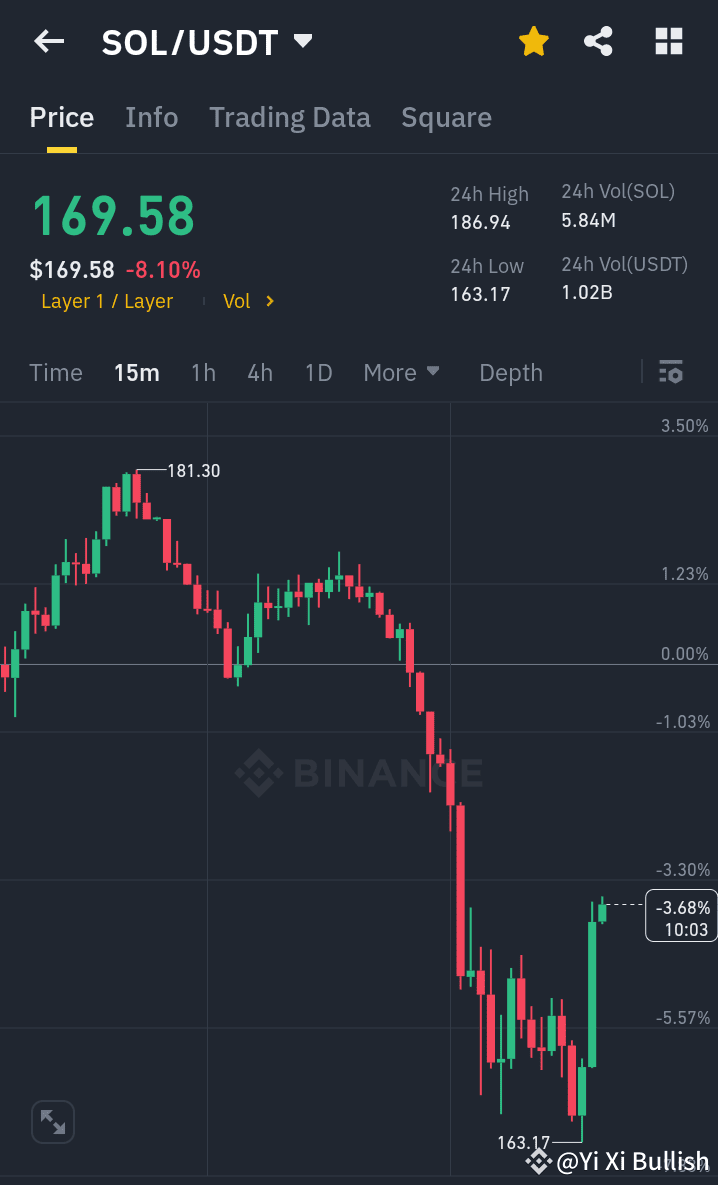The image size is (718, 1185).
Task: View the Layer 1 / Layer category link
Action: pyautogui.click(x=107, y=301)
